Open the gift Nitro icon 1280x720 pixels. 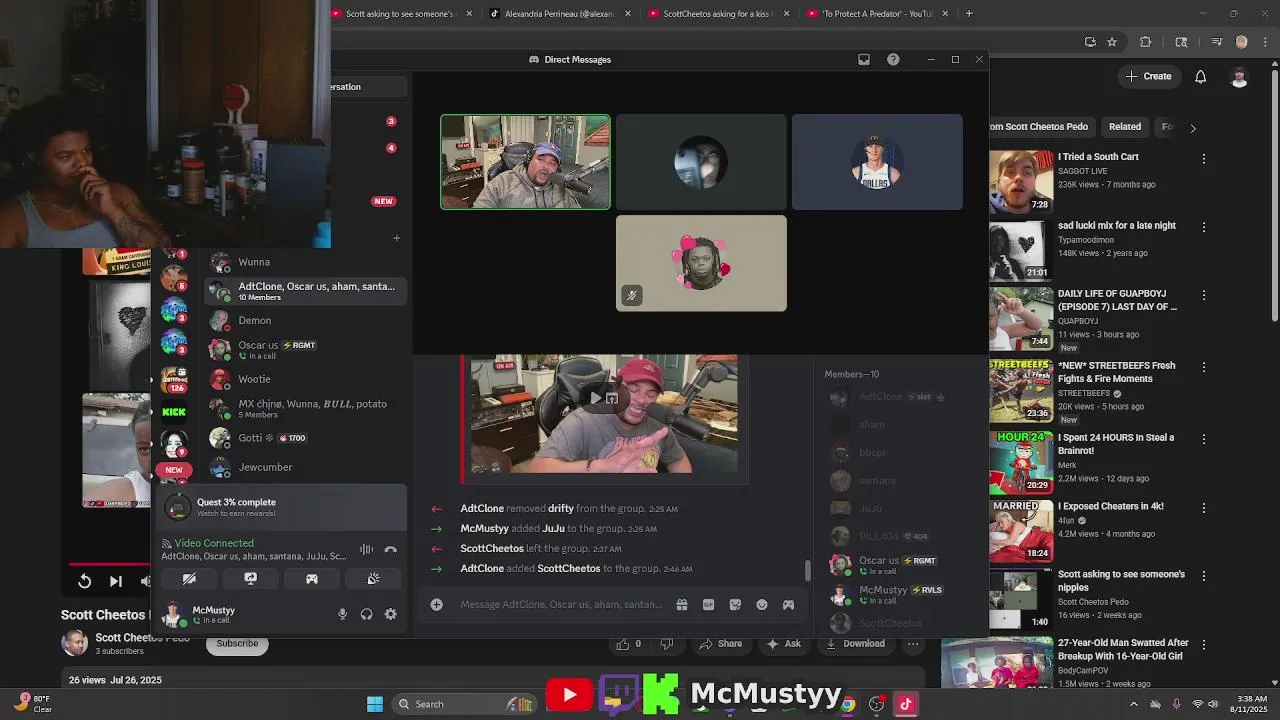682,604
